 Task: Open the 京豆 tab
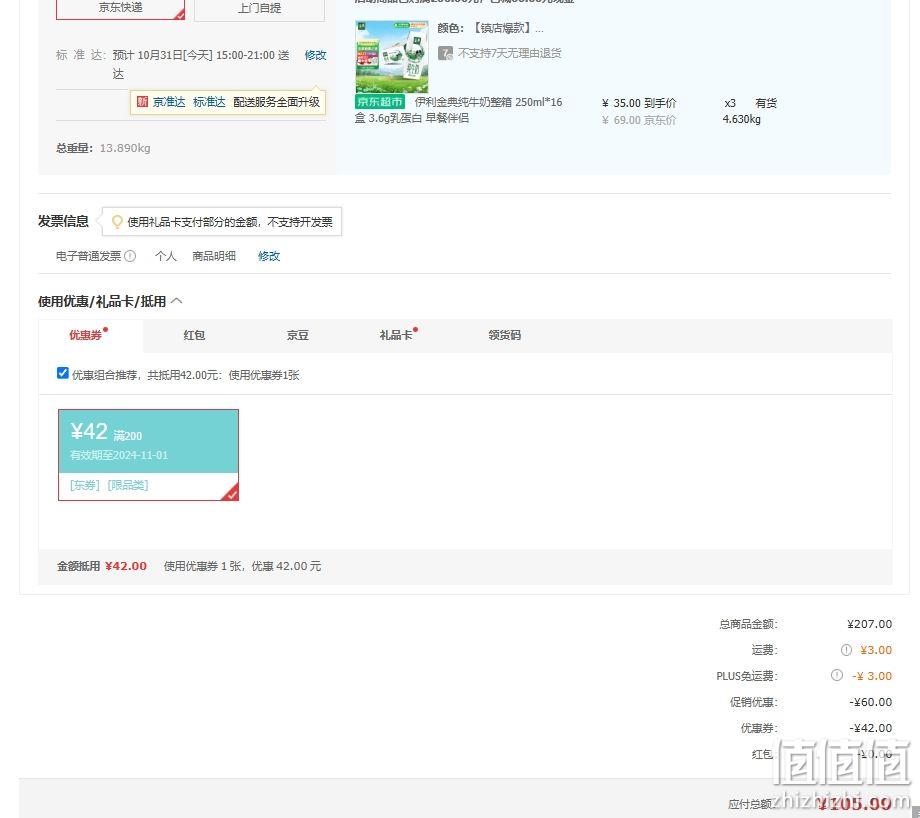297,335
